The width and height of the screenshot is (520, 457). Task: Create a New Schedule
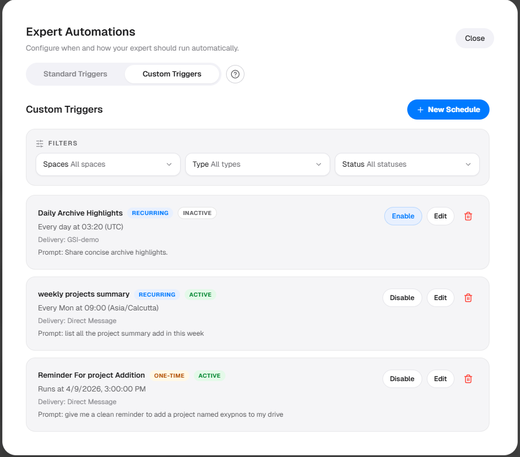(x=448, y=109)
